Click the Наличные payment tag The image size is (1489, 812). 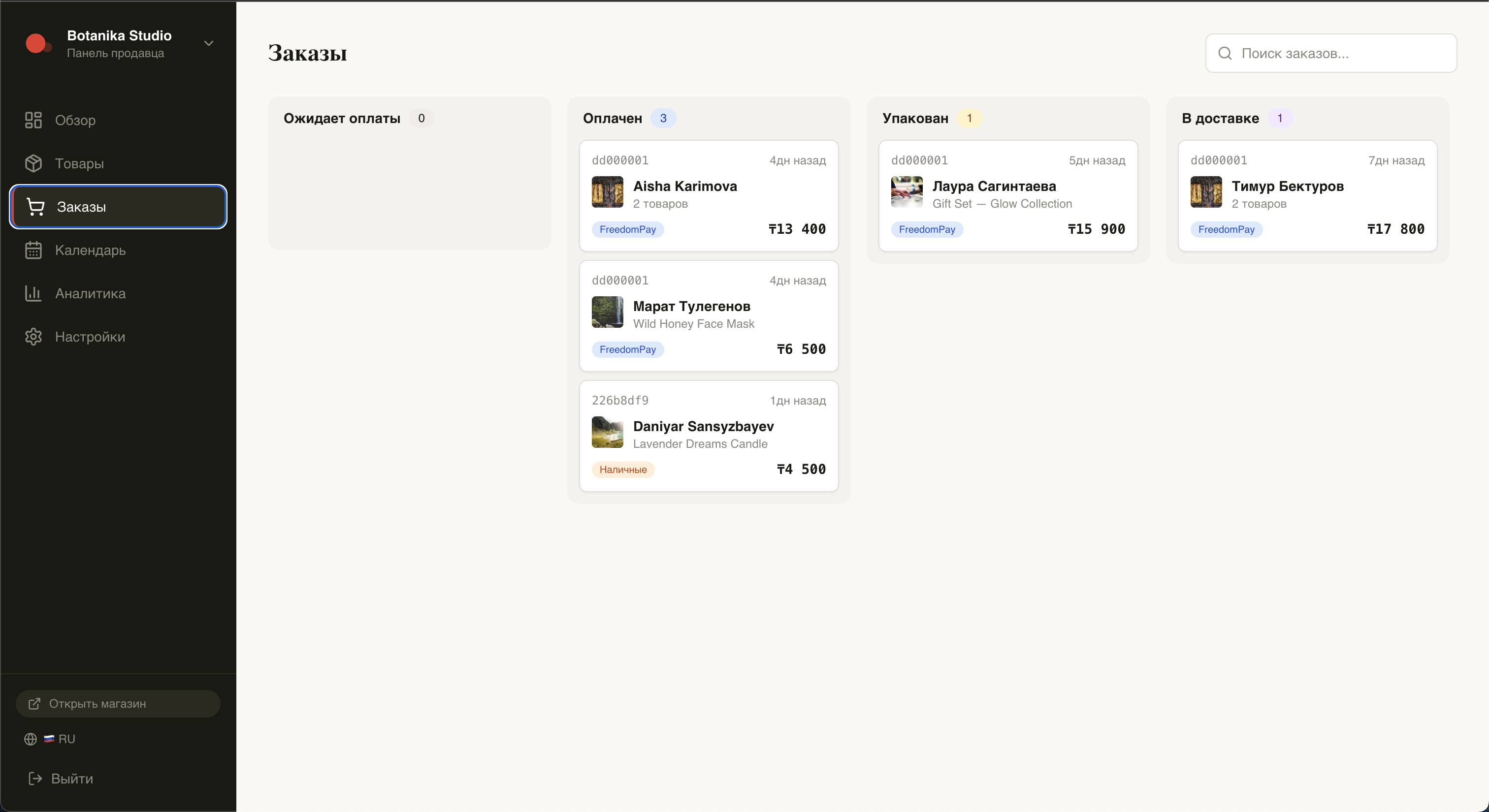point(623,469)
